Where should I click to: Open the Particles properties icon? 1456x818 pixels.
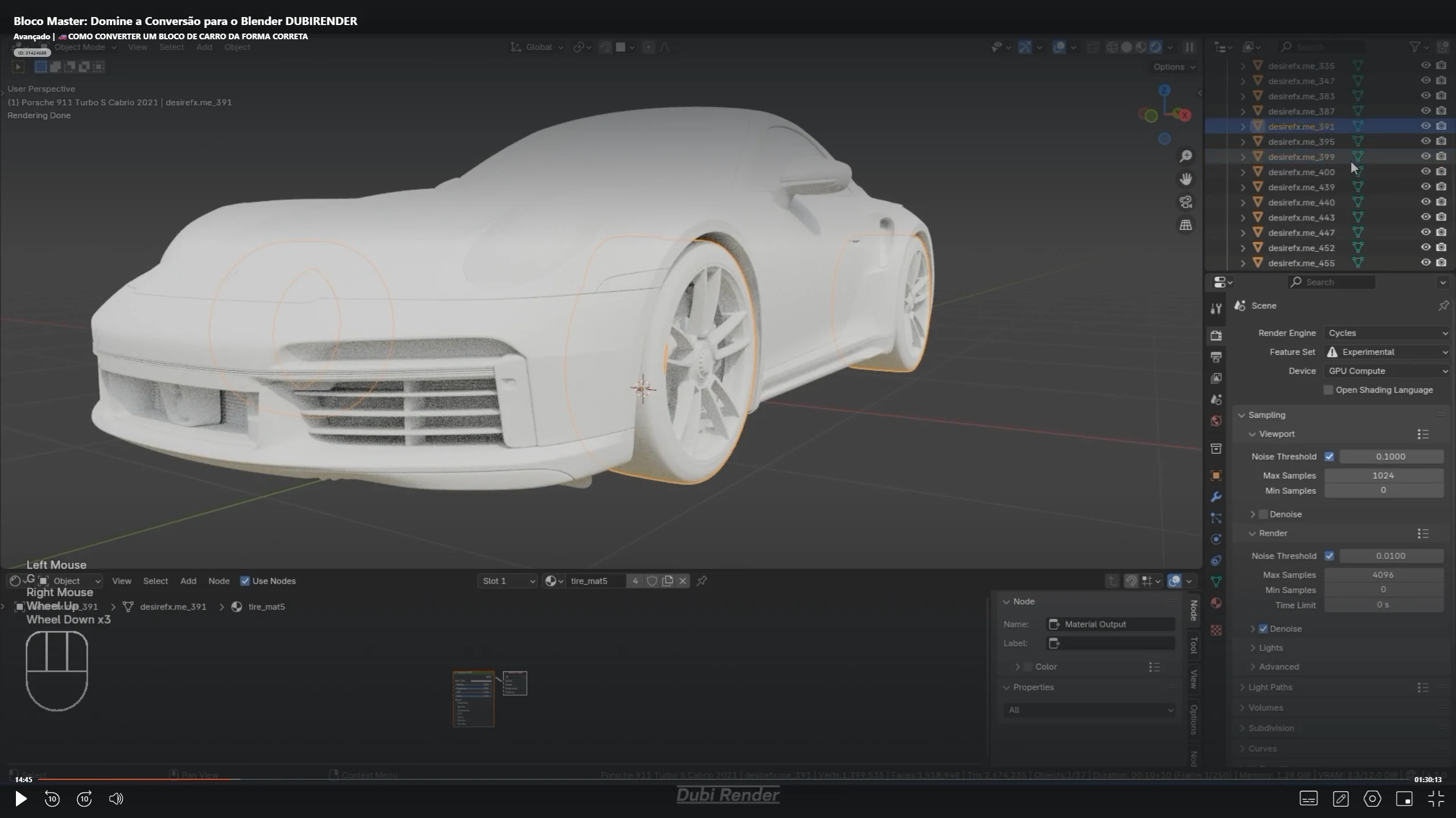pos(1216,518)
